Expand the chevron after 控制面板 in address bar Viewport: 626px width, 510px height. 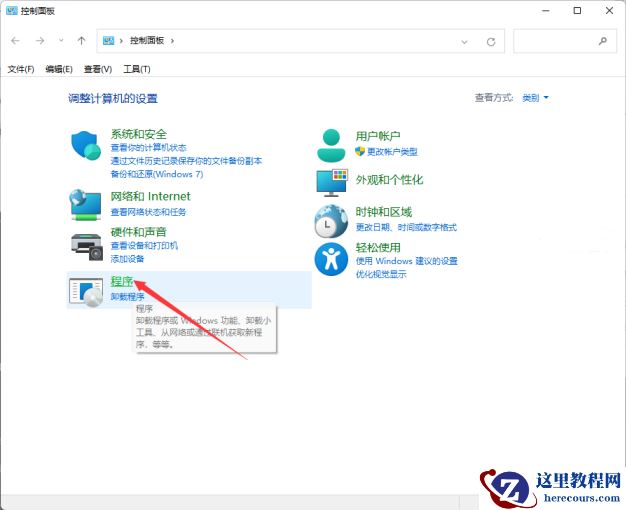tap(172, 41)
